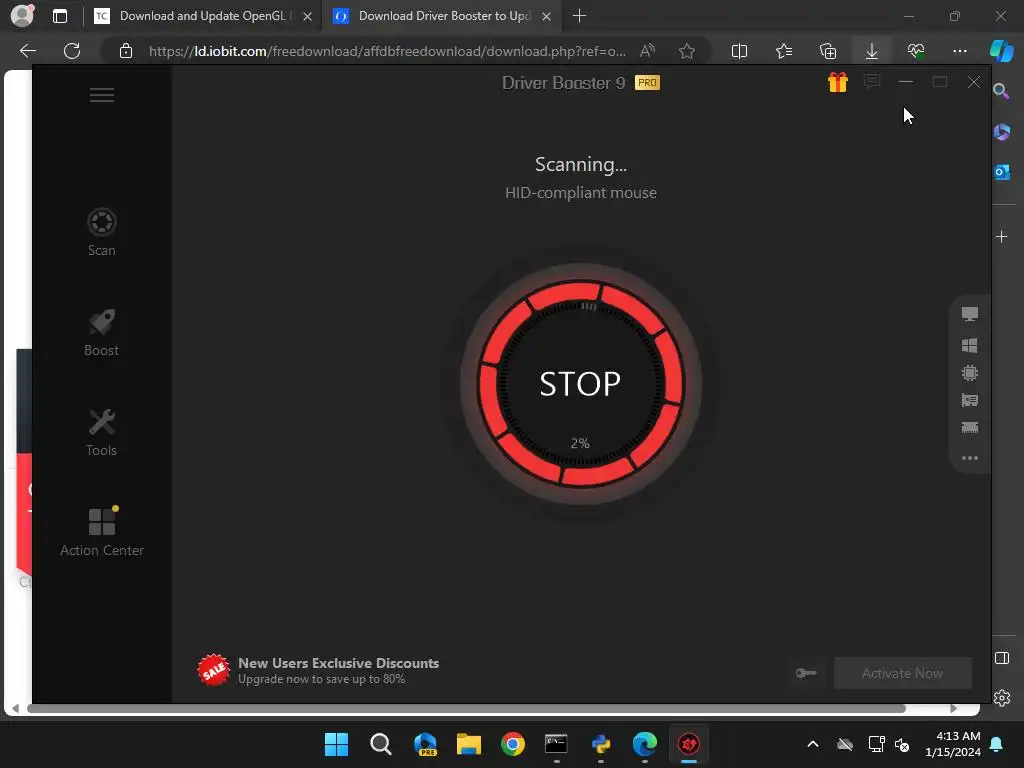Click the Activate Now button

(x=903, y=673)
